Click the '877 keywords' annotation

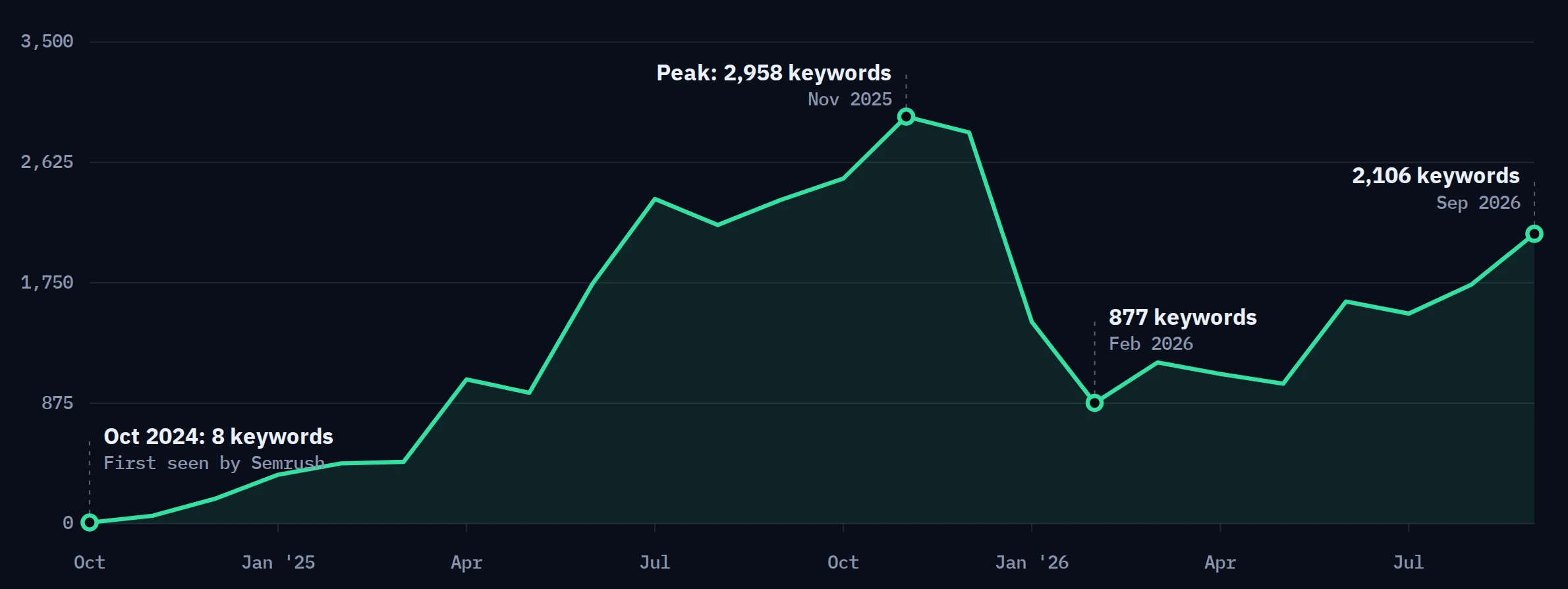click(1183, 318)
